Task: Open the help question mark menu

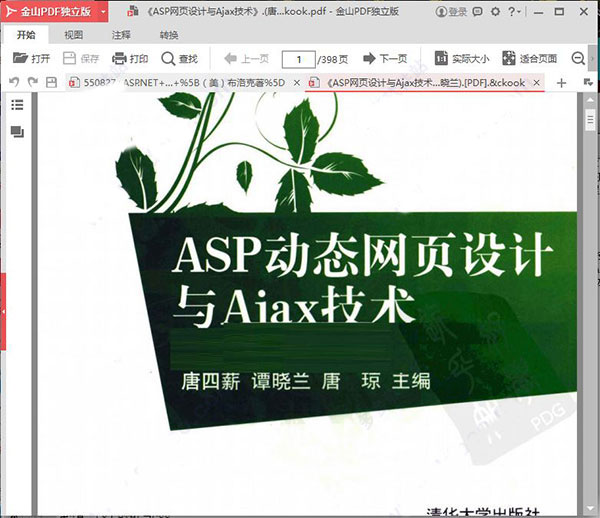Action: (514, 12)
